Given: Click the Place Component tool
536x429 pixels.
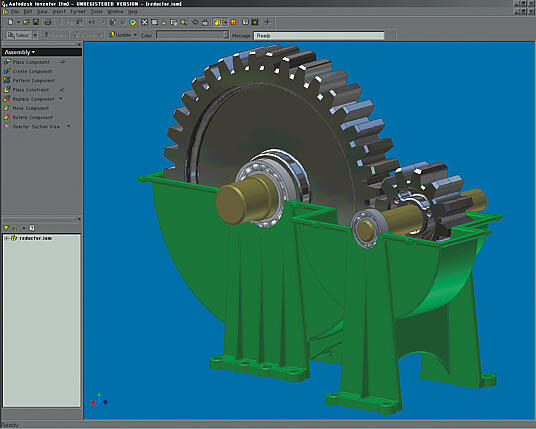Looking at the screenshot, I should 27,62.
